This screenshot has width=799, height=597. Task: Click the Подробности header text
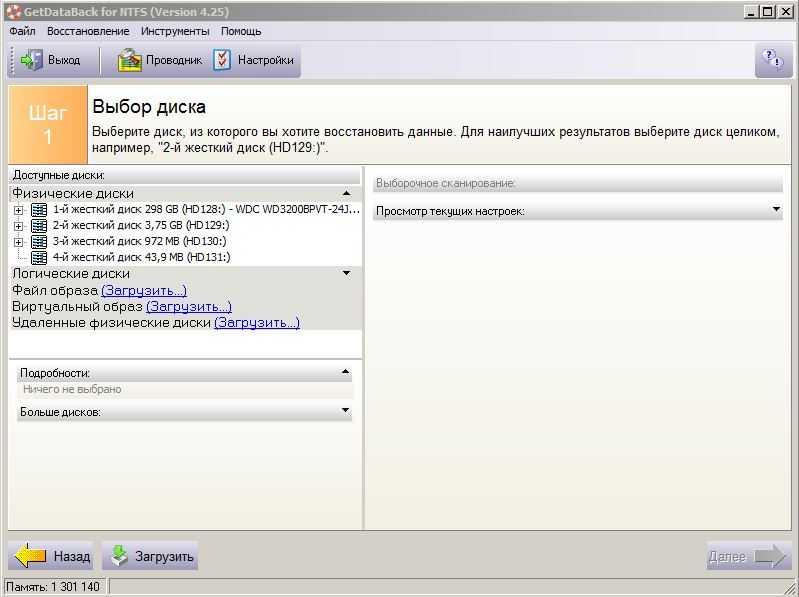(x=55, y=373)
